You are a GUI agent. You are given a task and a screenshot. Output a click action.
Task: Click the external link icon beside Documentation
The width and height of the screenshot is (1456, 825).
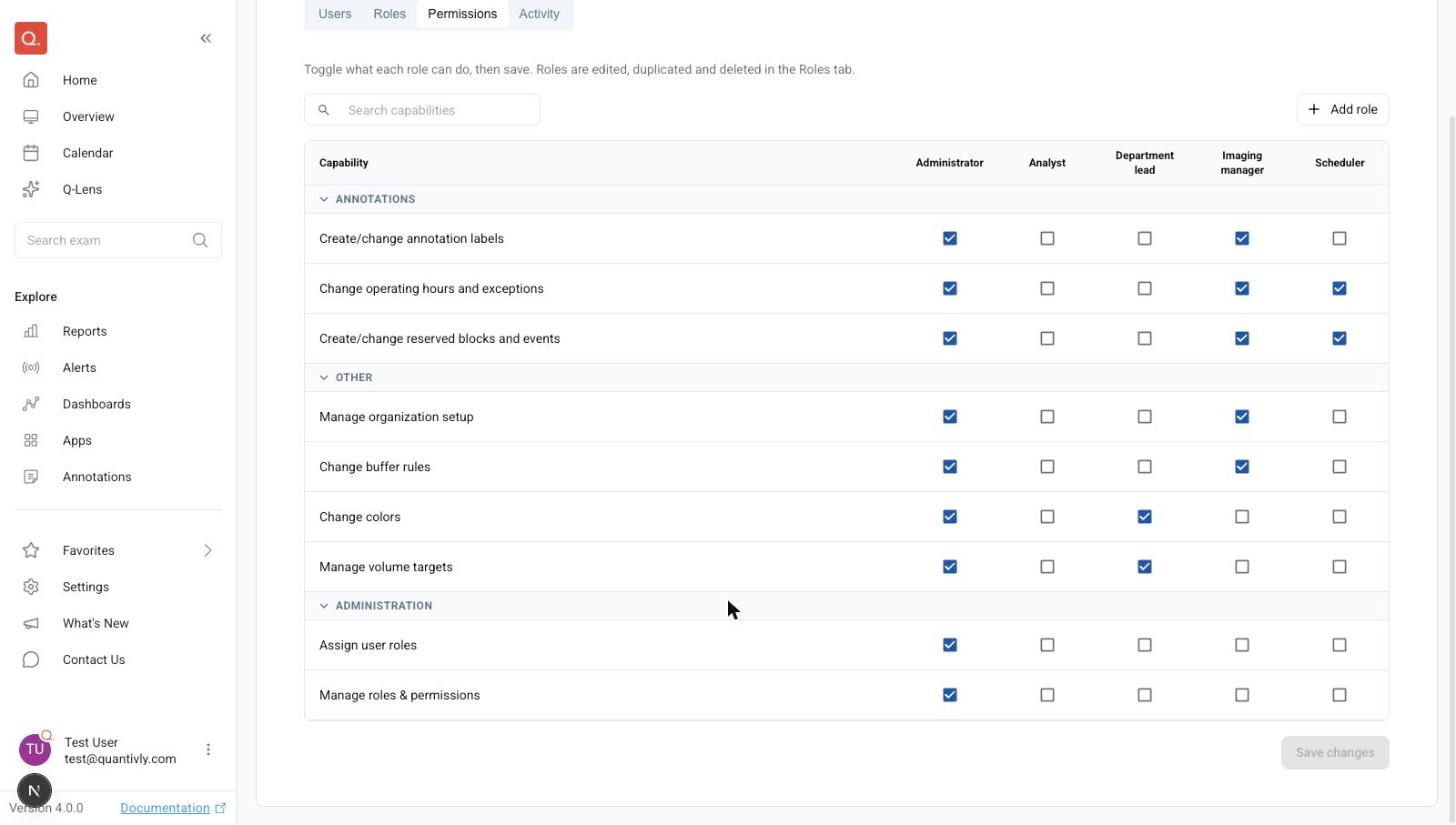[220, 808]
